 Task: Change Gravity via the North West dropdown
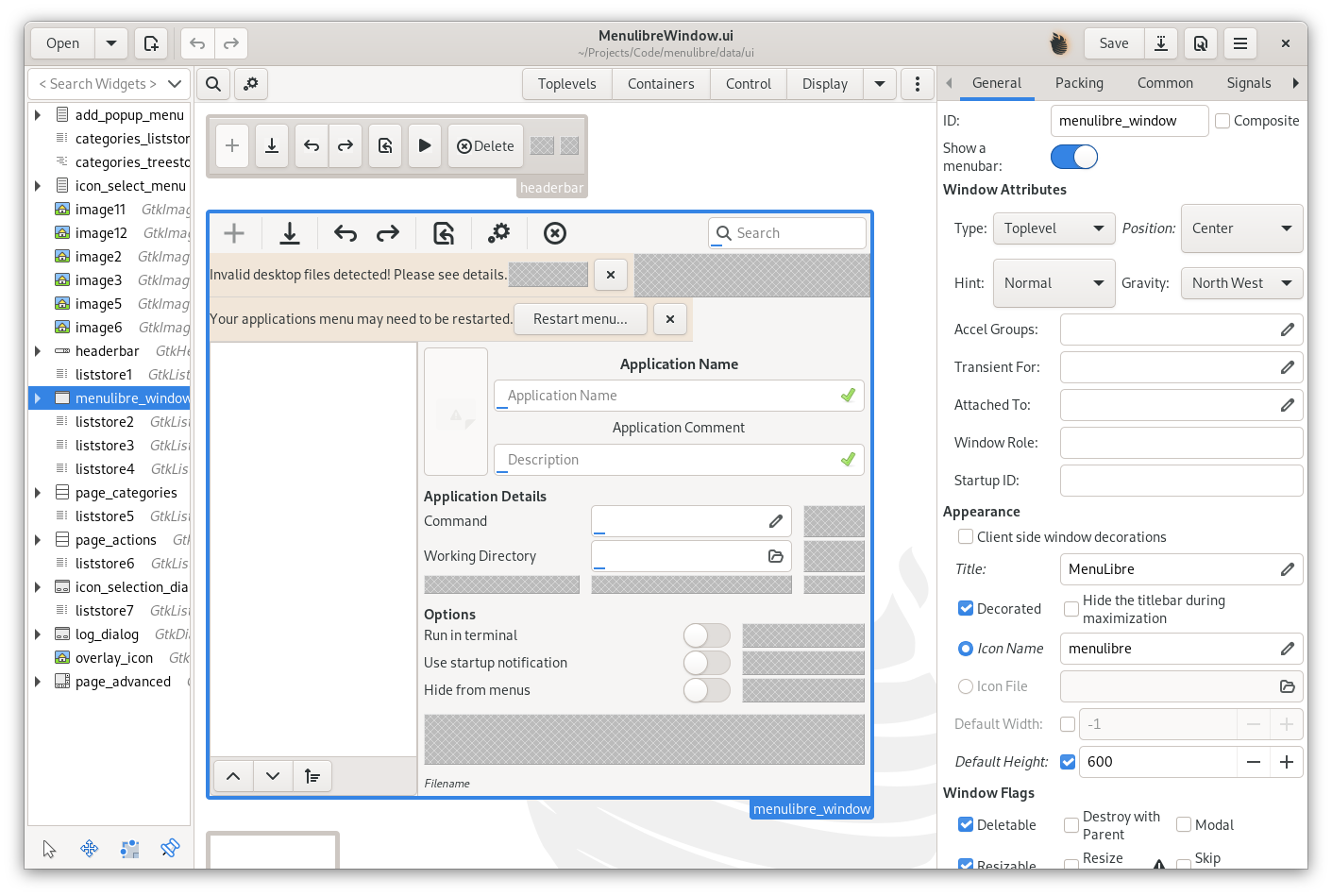point(1241,282)
